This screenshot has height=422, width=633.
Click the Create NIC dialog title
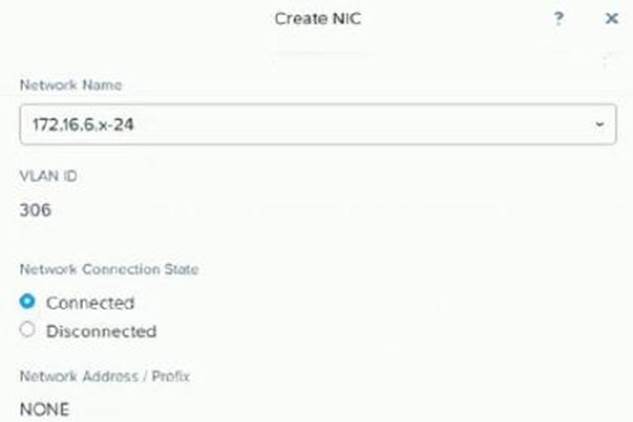(316, 19)
